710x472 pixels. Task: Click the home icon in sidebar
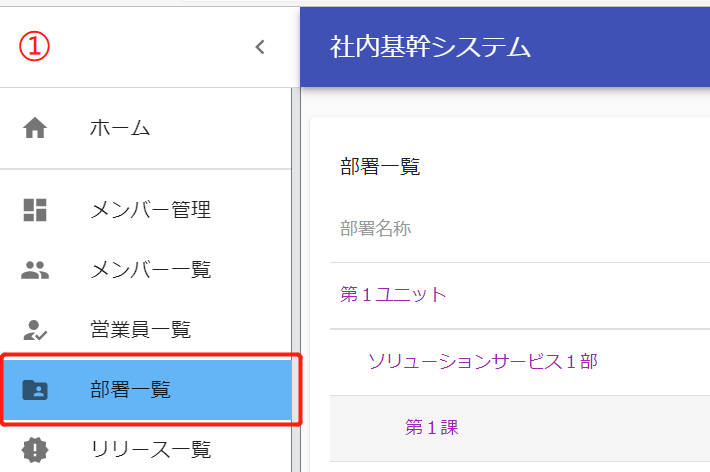[x=35, y=128]
